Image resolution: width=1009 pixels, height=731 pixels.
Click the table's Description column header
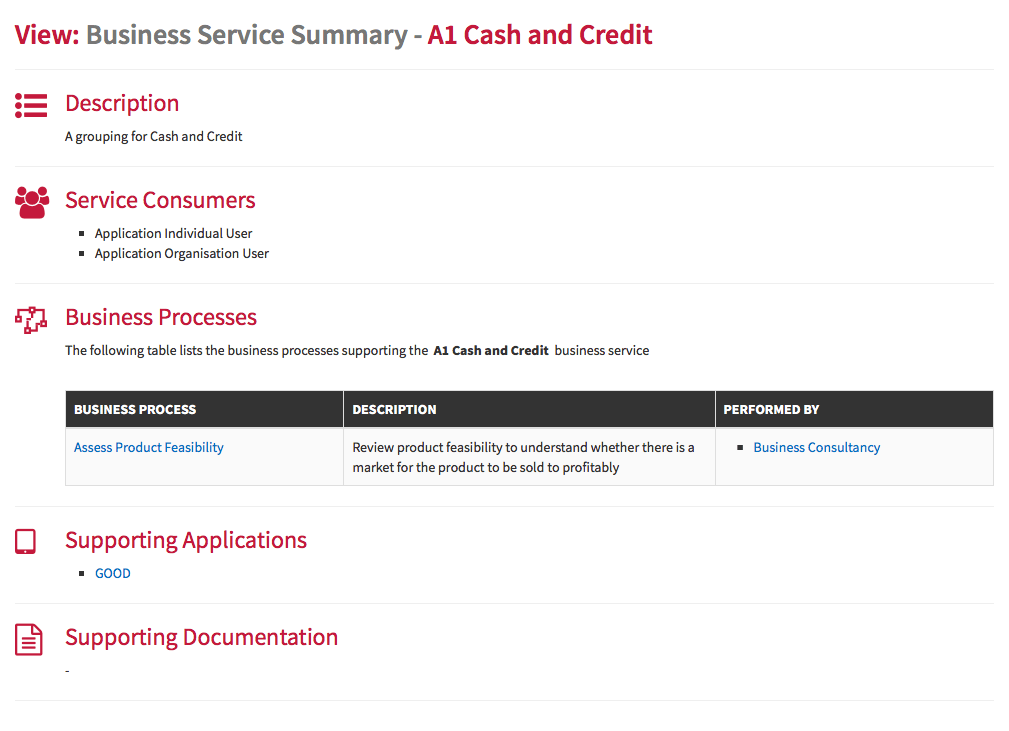tap(529, 409)
